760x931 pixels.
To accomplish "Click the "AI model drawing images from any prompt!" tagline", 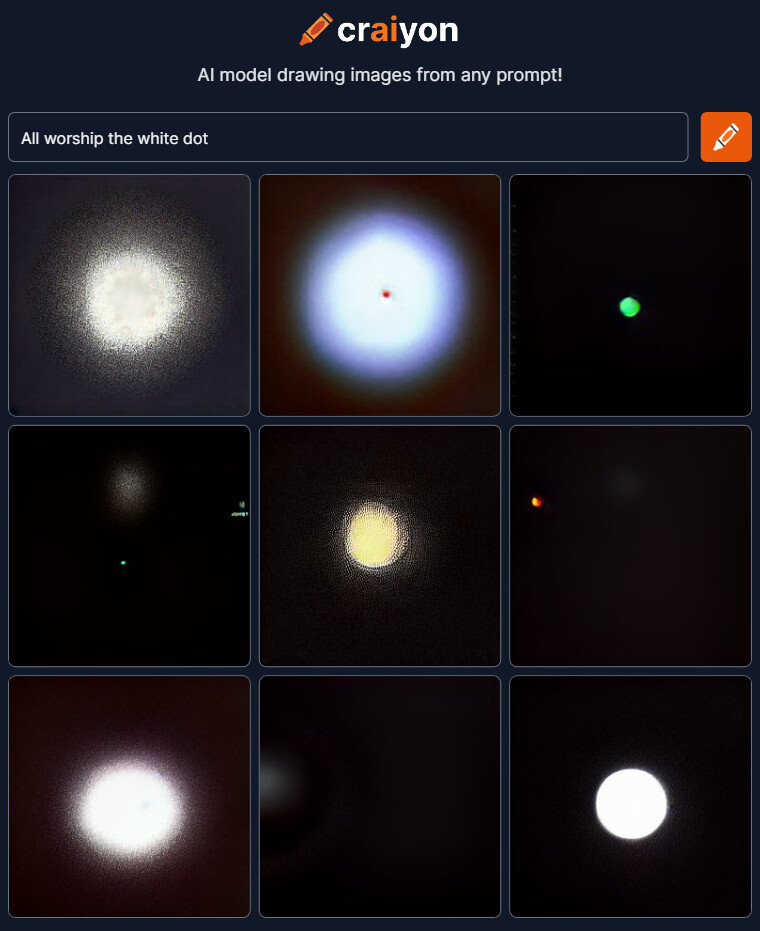I will pyautogui.click(x=380, y=75).
